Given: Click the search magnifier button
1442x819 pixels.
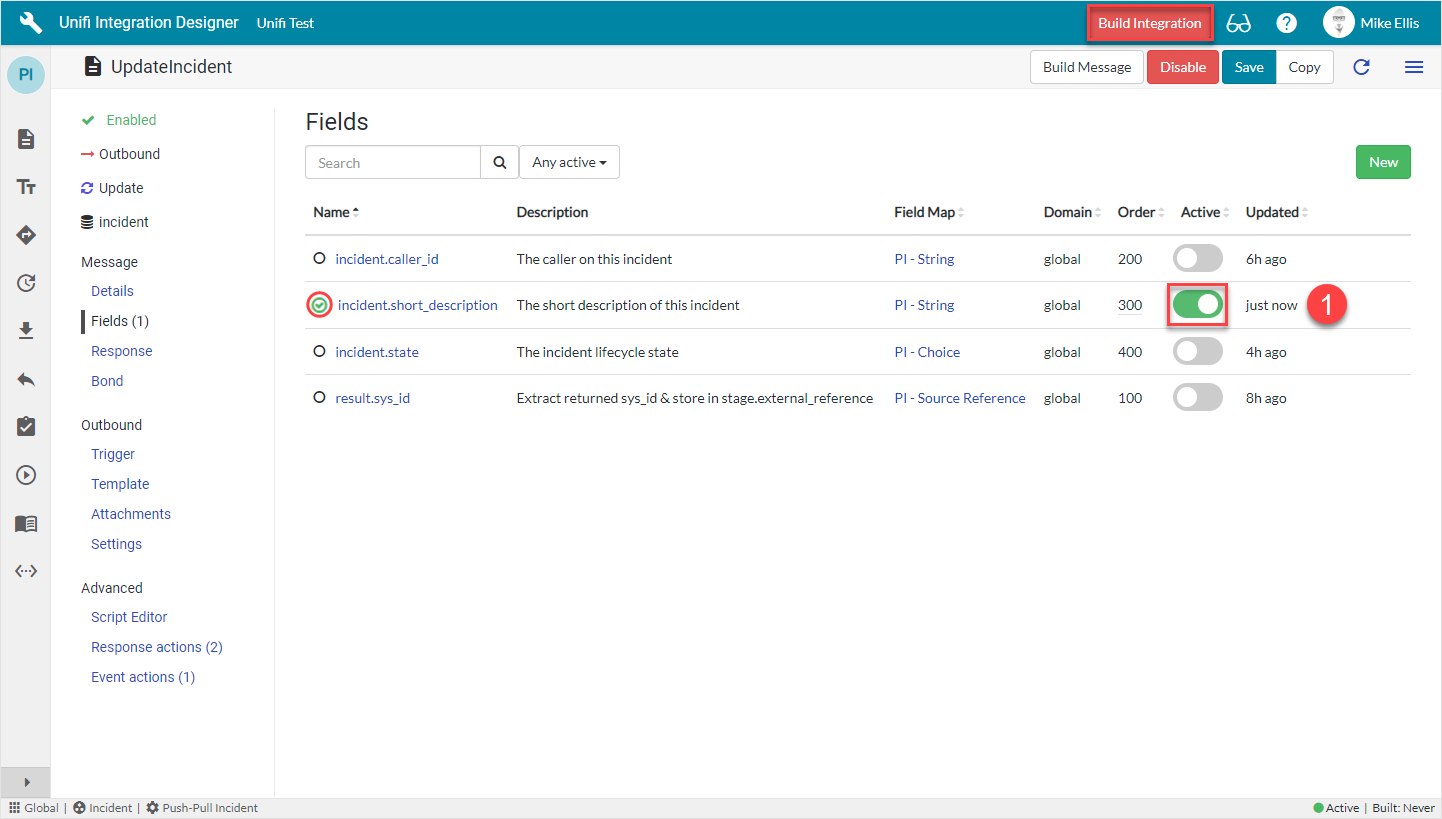Looking at the screenshot, I should 500,163.
